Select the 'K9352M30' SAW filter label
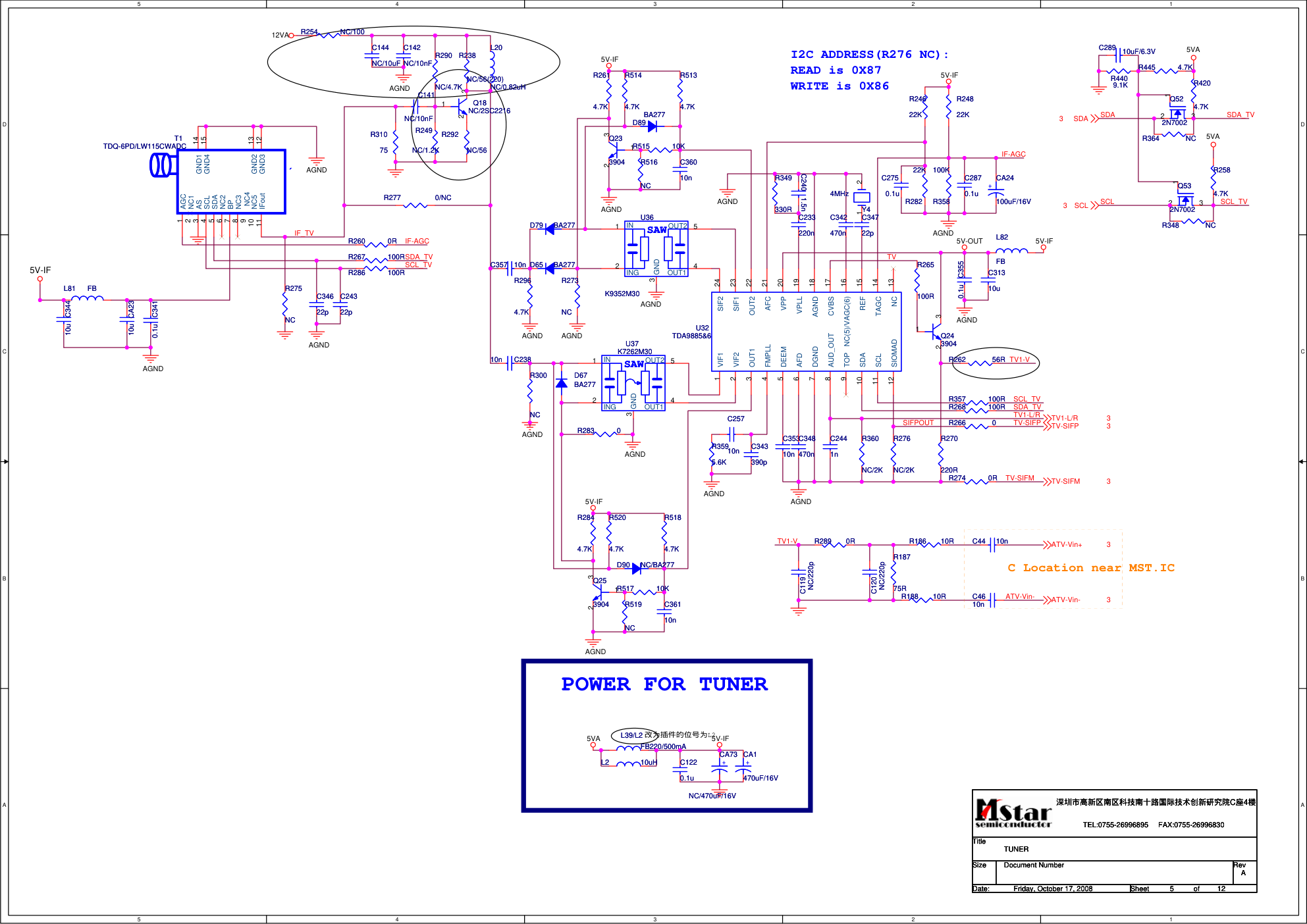 622,294
